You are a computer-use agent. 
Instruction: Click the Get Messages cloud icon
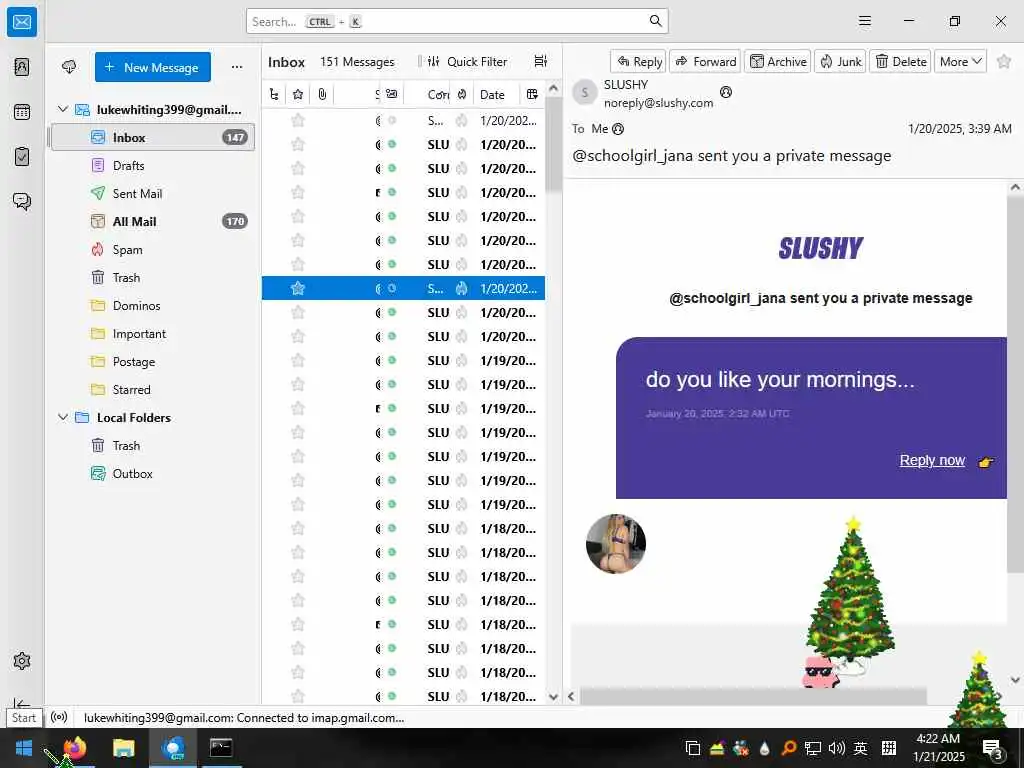69,67
